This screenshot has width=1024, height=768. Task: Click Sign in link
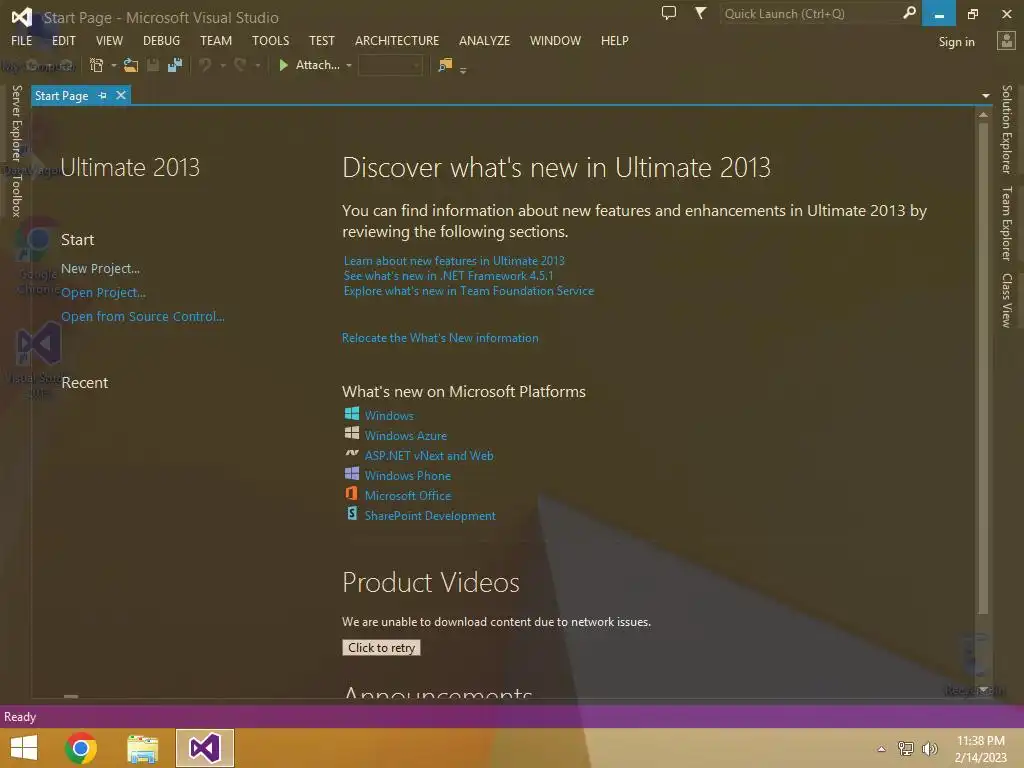click(x=956, y=42)
